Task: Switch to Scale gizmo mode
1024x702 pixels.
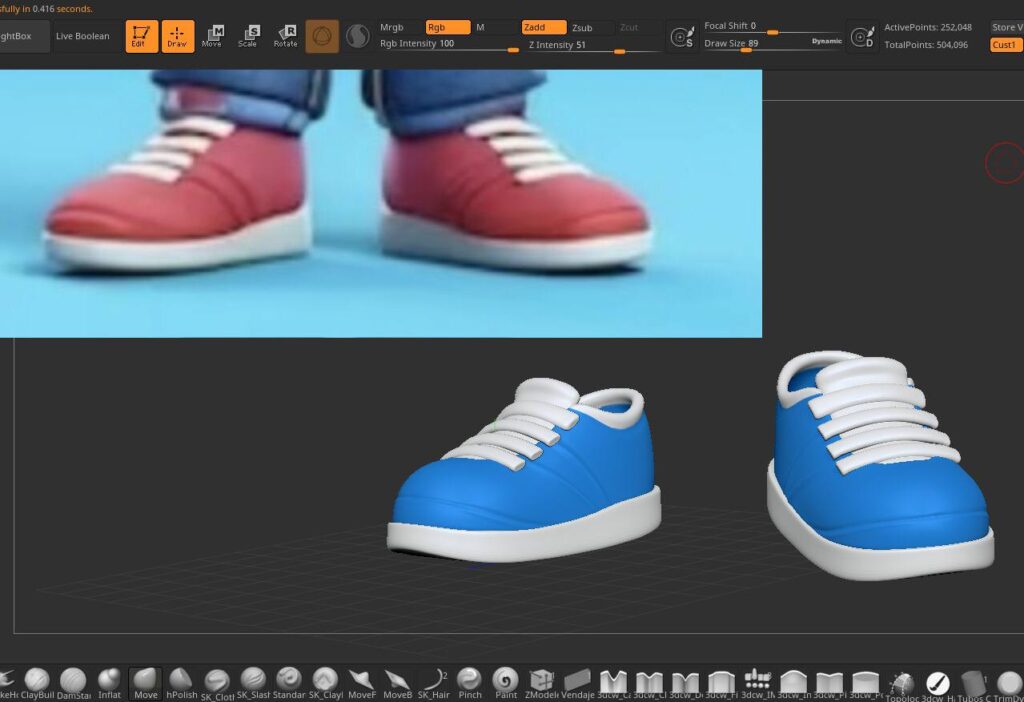Action: tap(248, 37)
